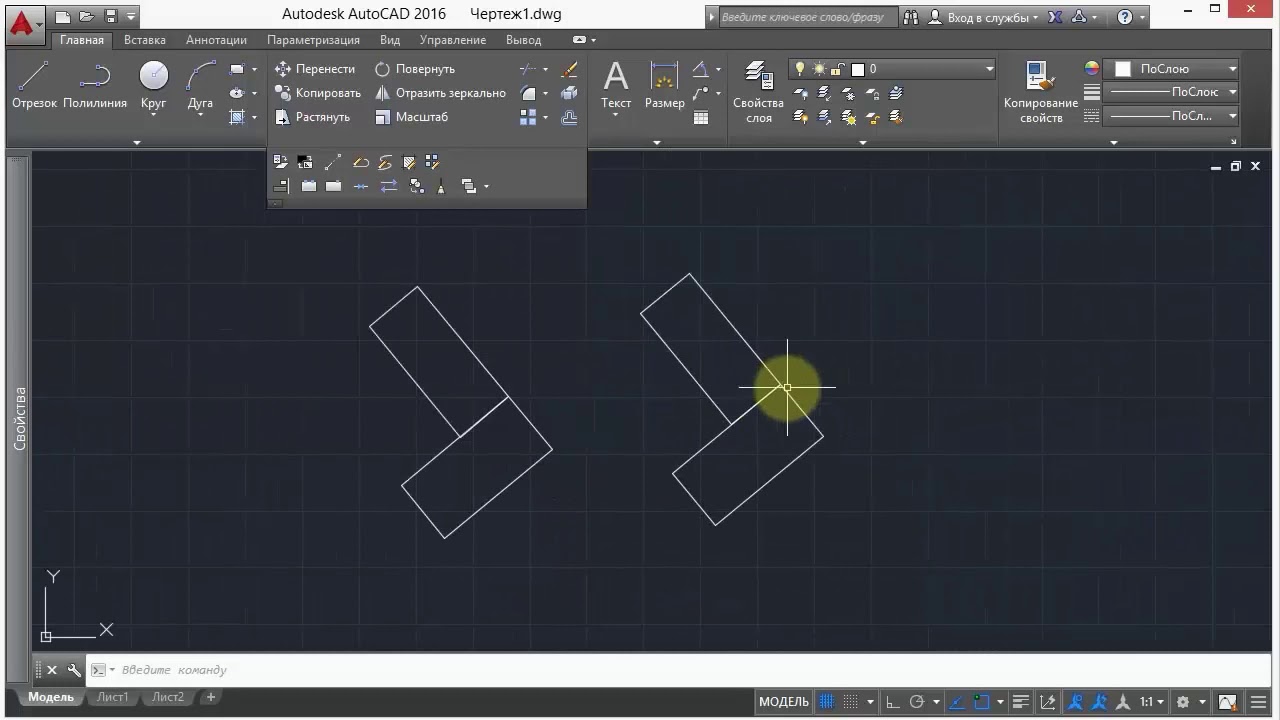
Task: Open the Свойства side palette bar
Action: tap(19, 418)
